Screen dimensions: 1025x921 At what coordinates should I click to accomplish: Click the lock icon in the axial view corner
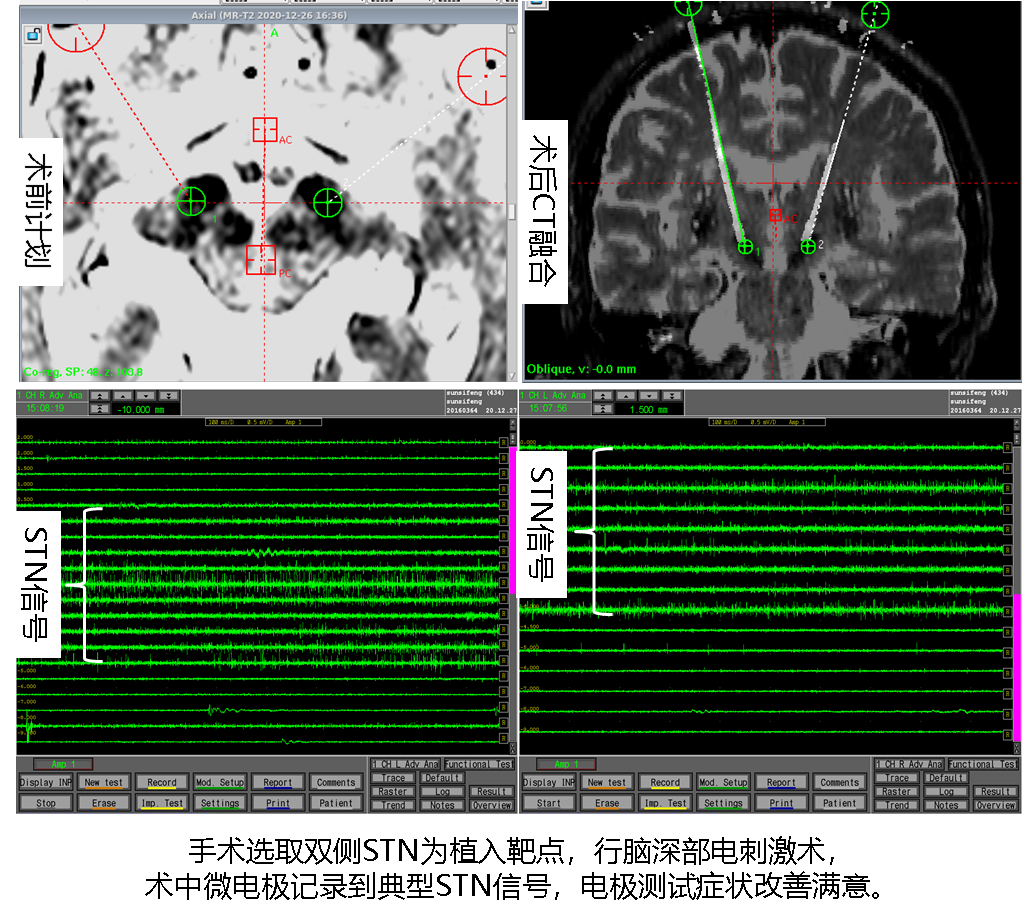[x=33, y=37]
